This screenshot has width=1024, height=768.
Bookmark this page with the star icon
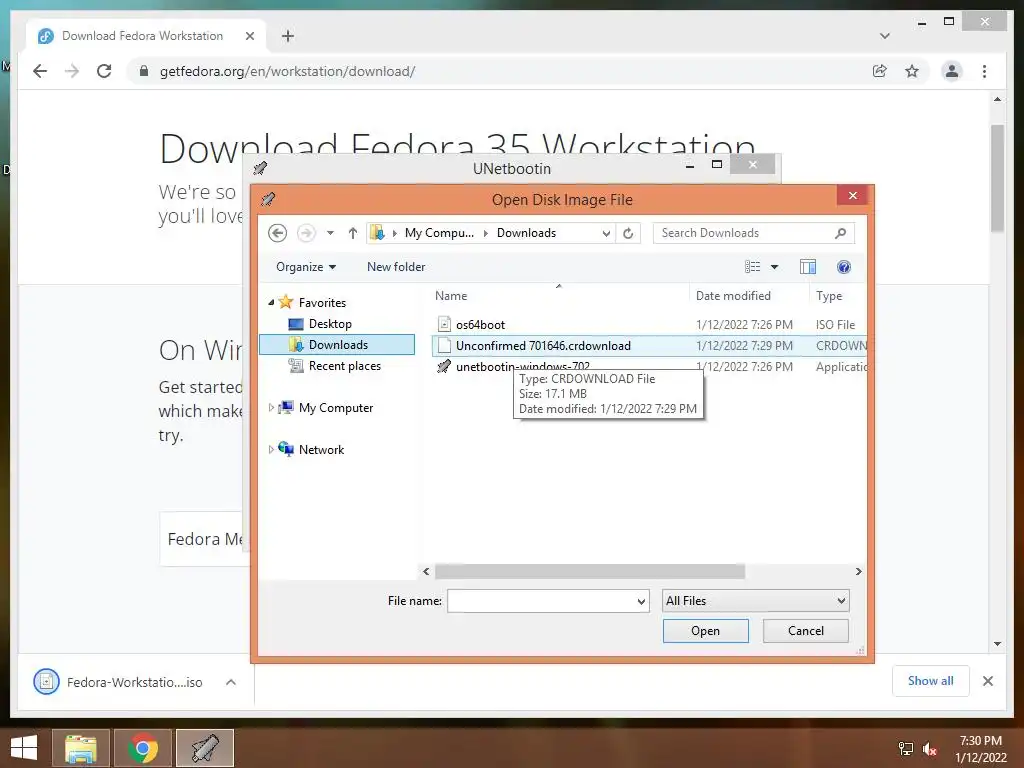click(x=912, y=71)
